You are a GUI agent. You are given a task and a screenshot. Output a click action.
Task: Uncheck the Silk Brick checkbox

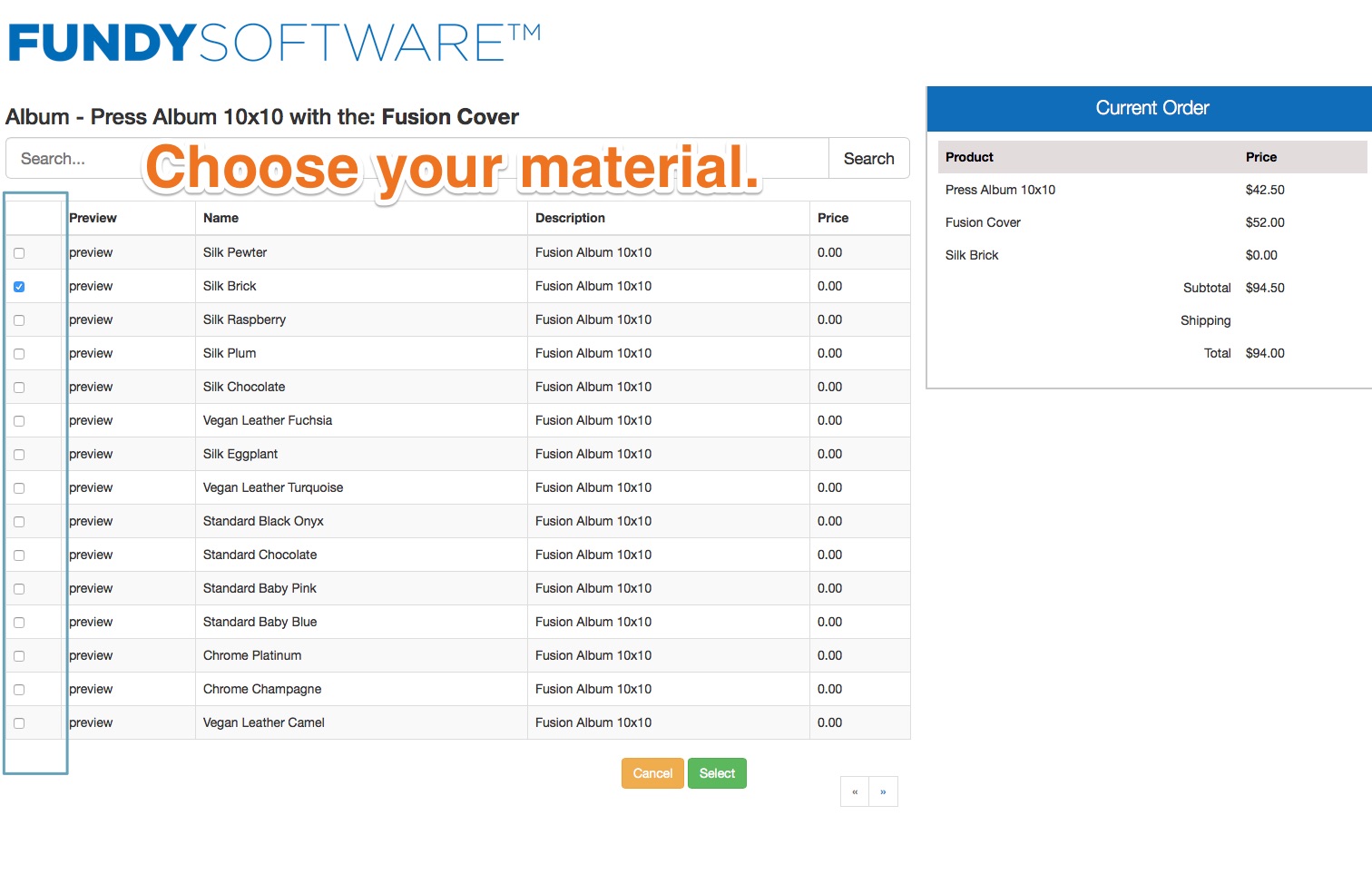tap(19, 287)
